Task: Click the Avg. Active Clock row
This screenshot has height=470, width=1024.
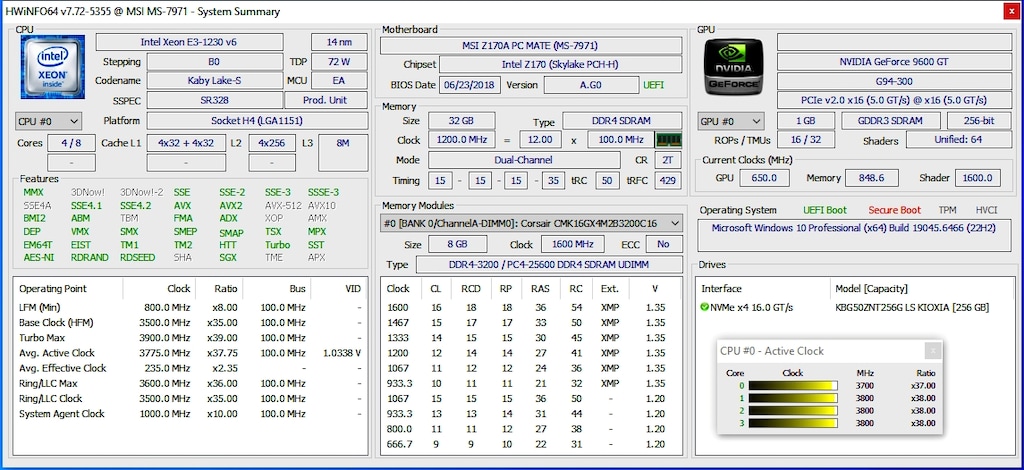Action: (190, 353)
